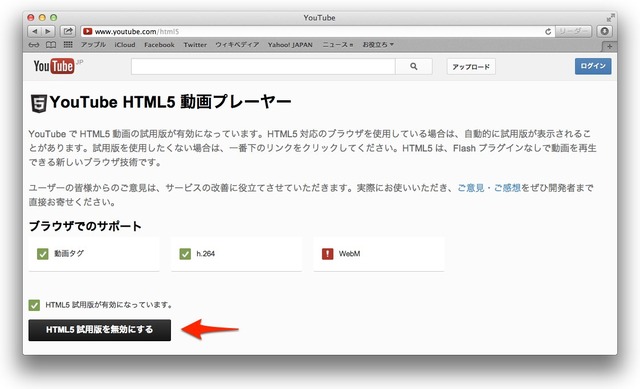Viewport: 640px width, 389px height.
Task: Go back with the Safari back arrow
Action: coord(34,31)
